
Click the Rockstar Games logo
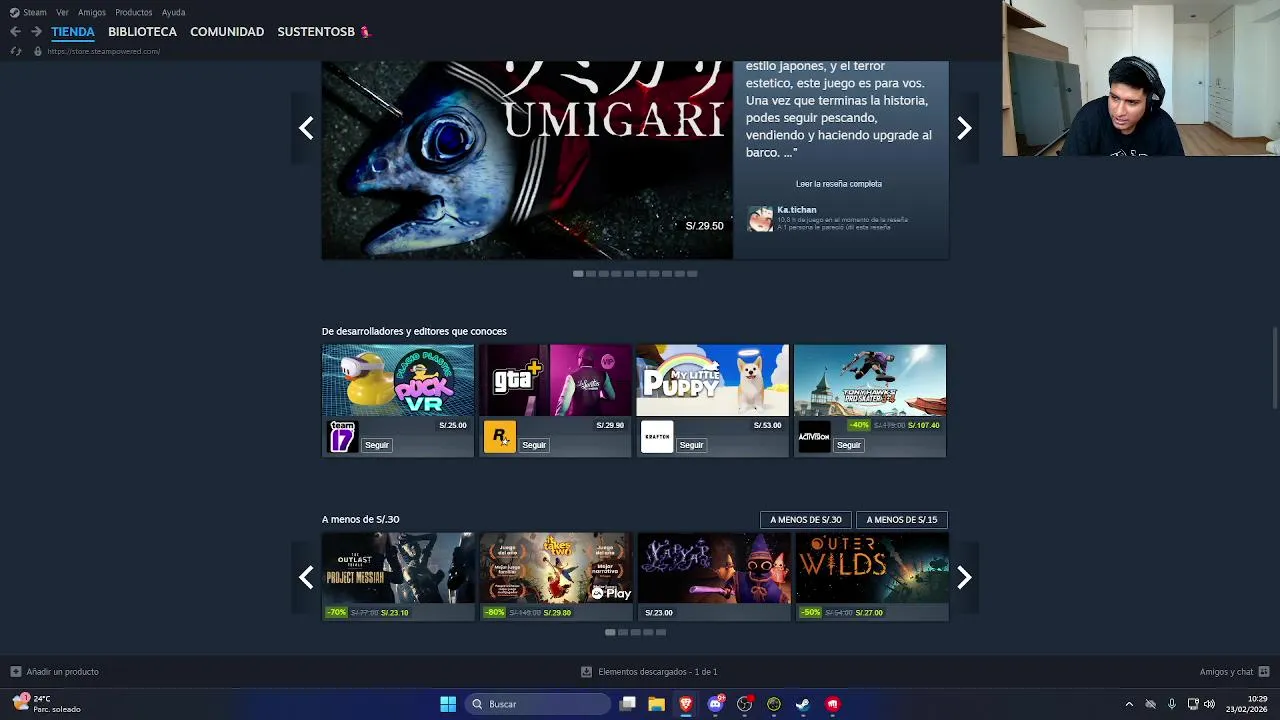coord(499,437)
